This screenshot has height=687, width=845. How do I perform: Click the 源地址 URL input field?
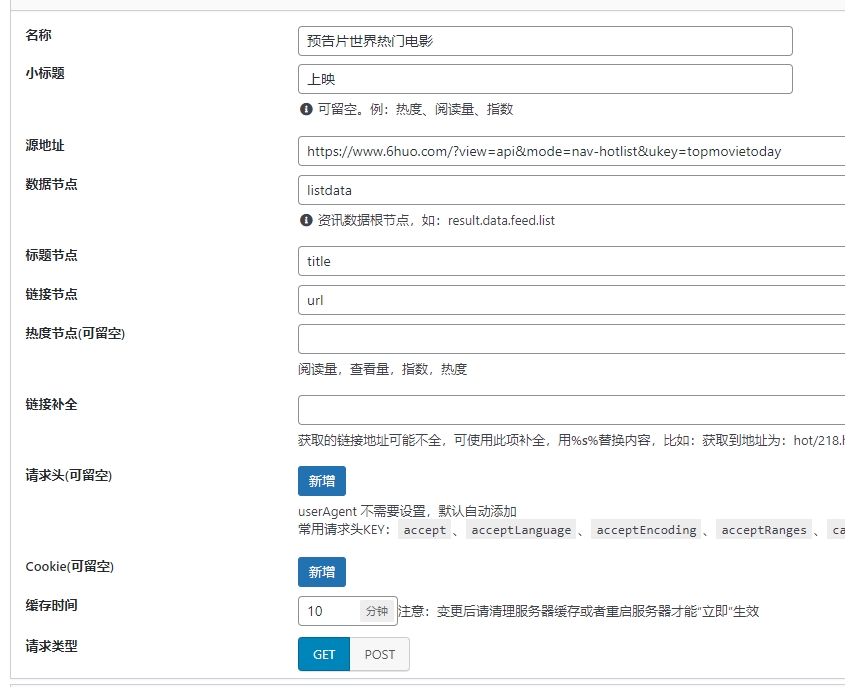(571, 151)
